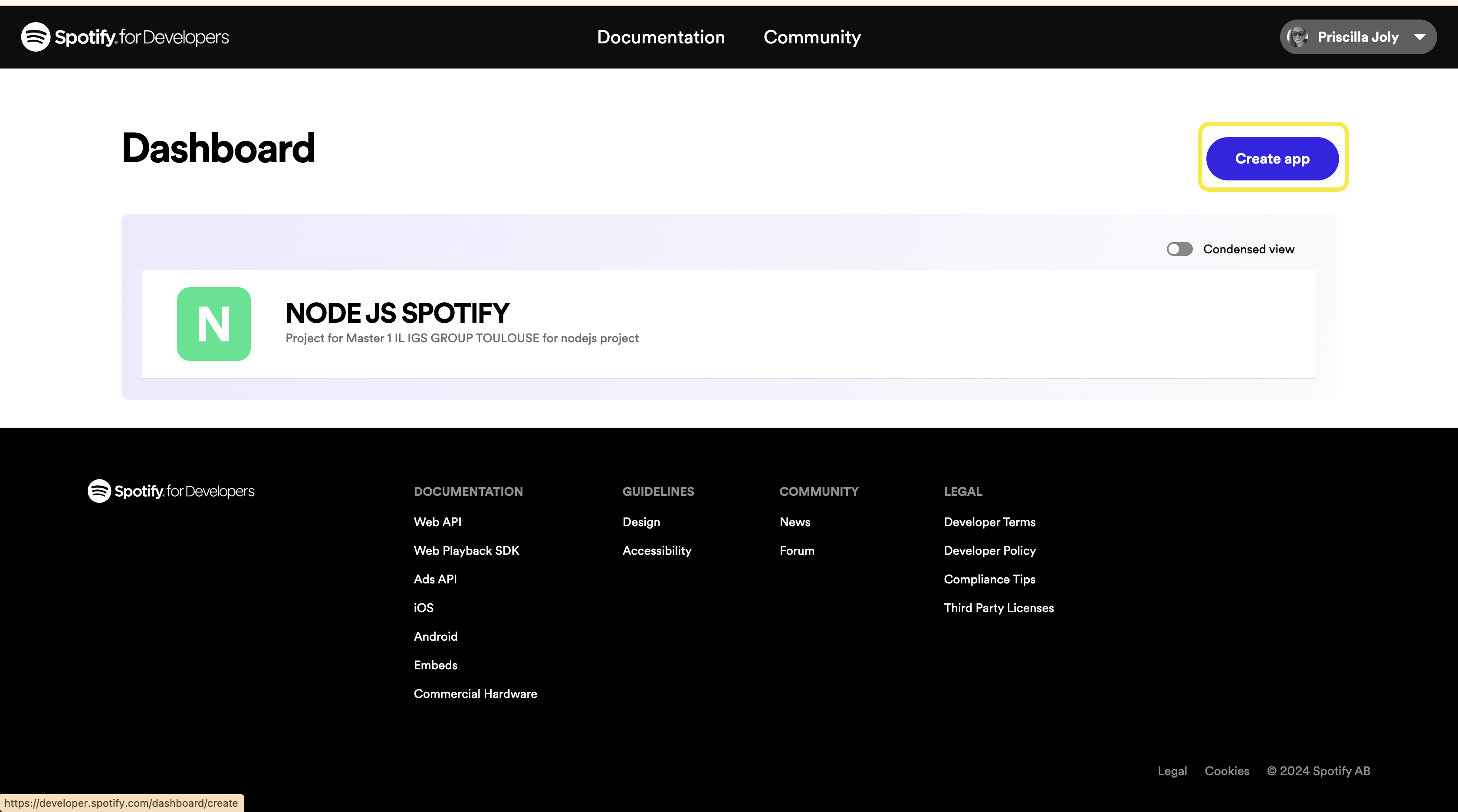
Task: Click the Spotify for Developers header logo
Action: pyautogui.click(x=125, y=37)
